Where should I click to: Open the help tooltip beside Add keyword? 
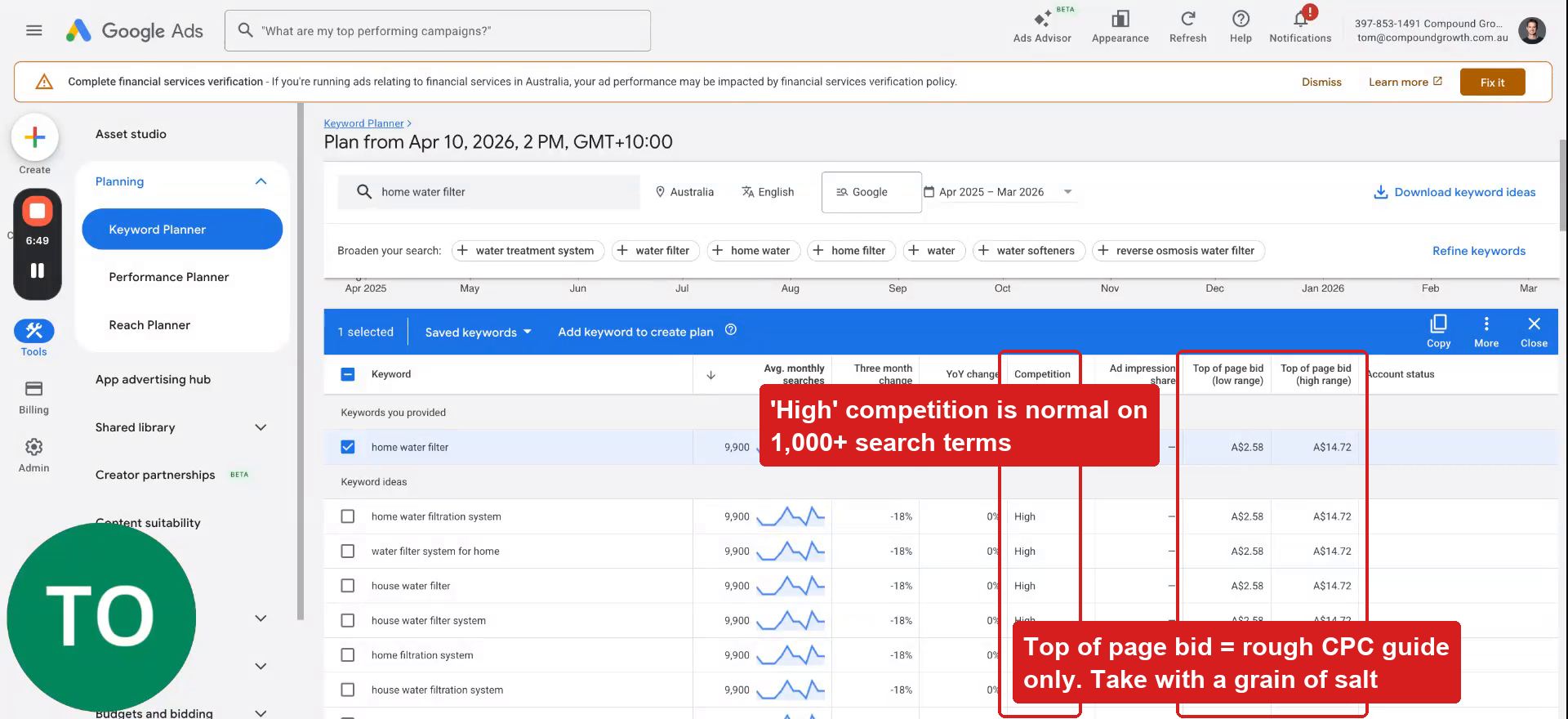(731, 329)
